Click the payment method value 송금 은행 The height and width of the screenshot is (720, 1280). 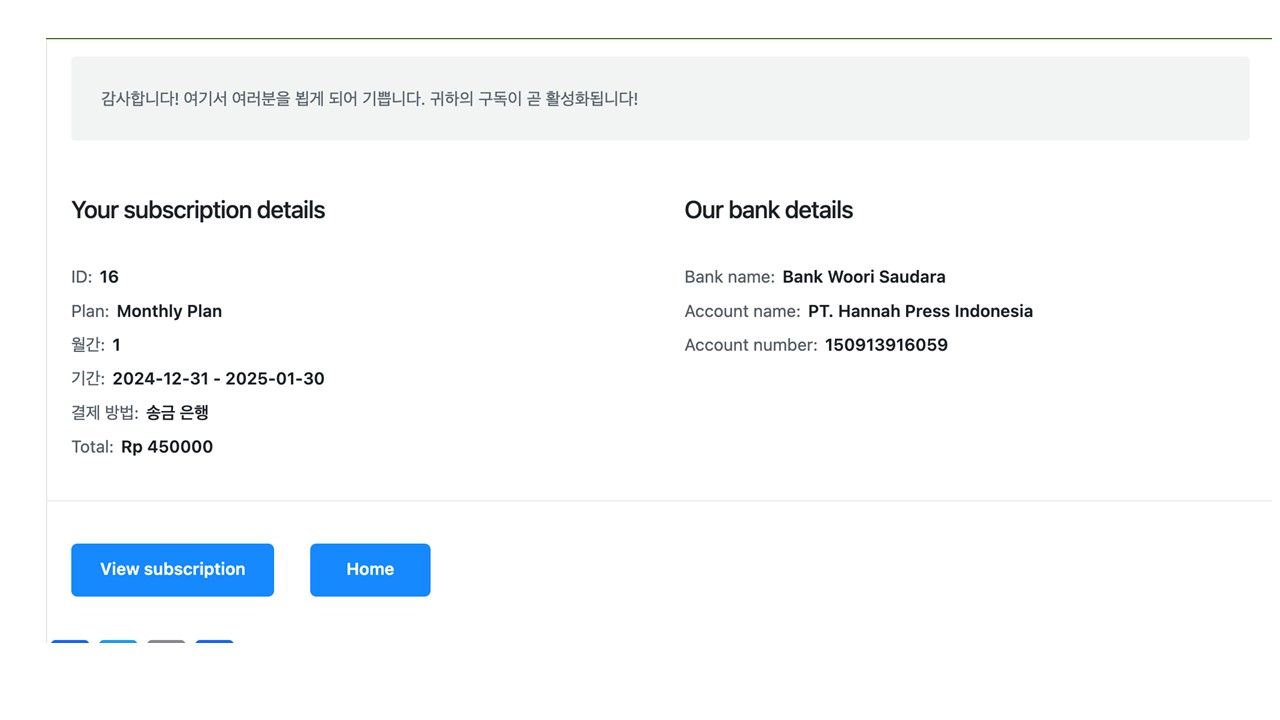coord(177,413)
